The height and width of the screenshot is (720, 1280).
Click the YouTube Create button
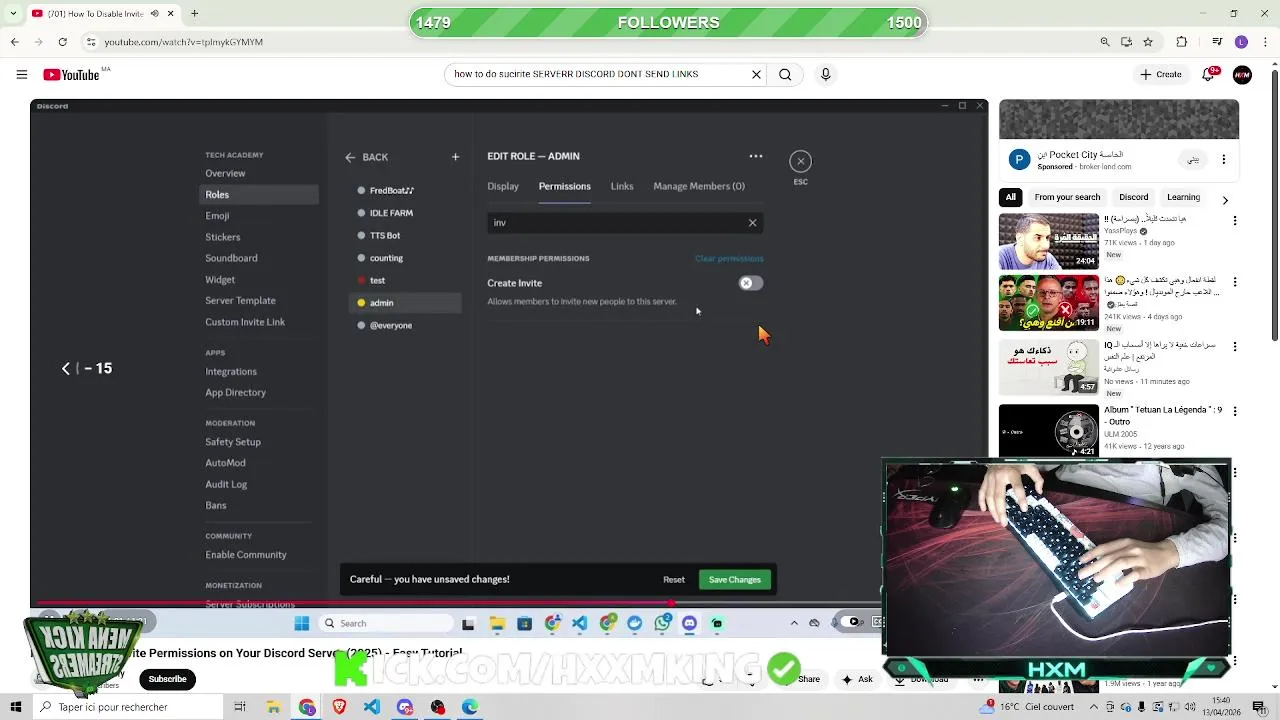(x=1161, y=74)
